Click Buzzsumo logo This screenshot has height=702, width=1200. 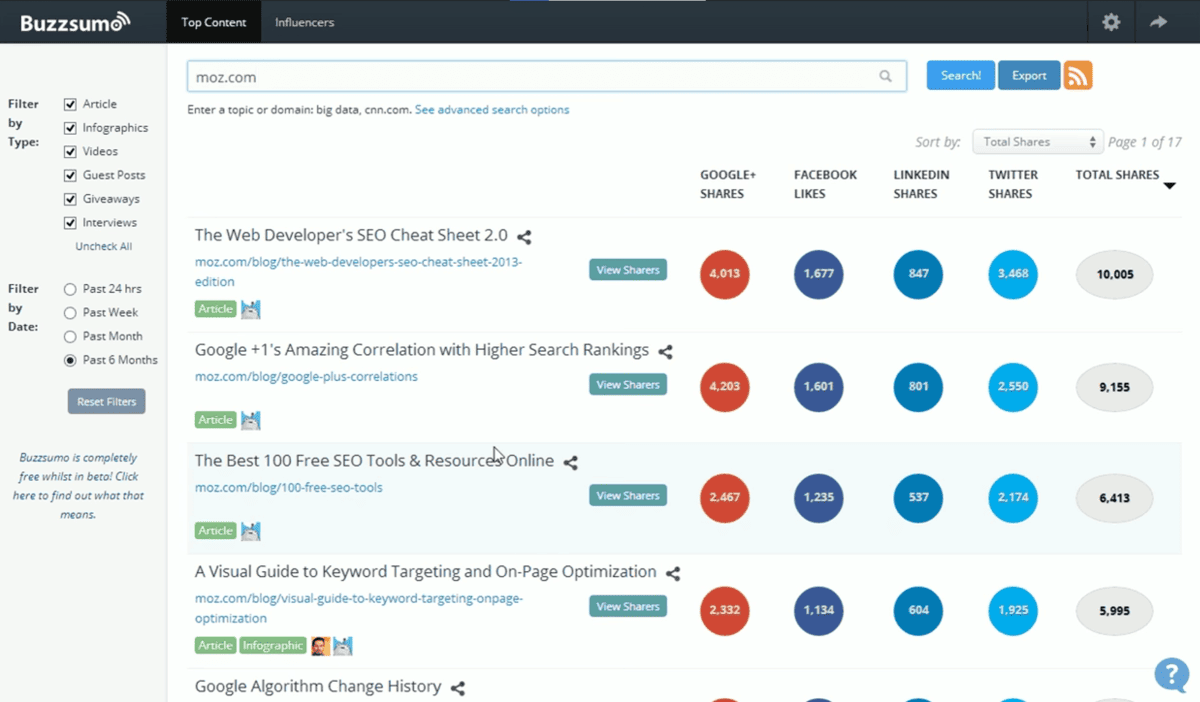coord(75,21)
